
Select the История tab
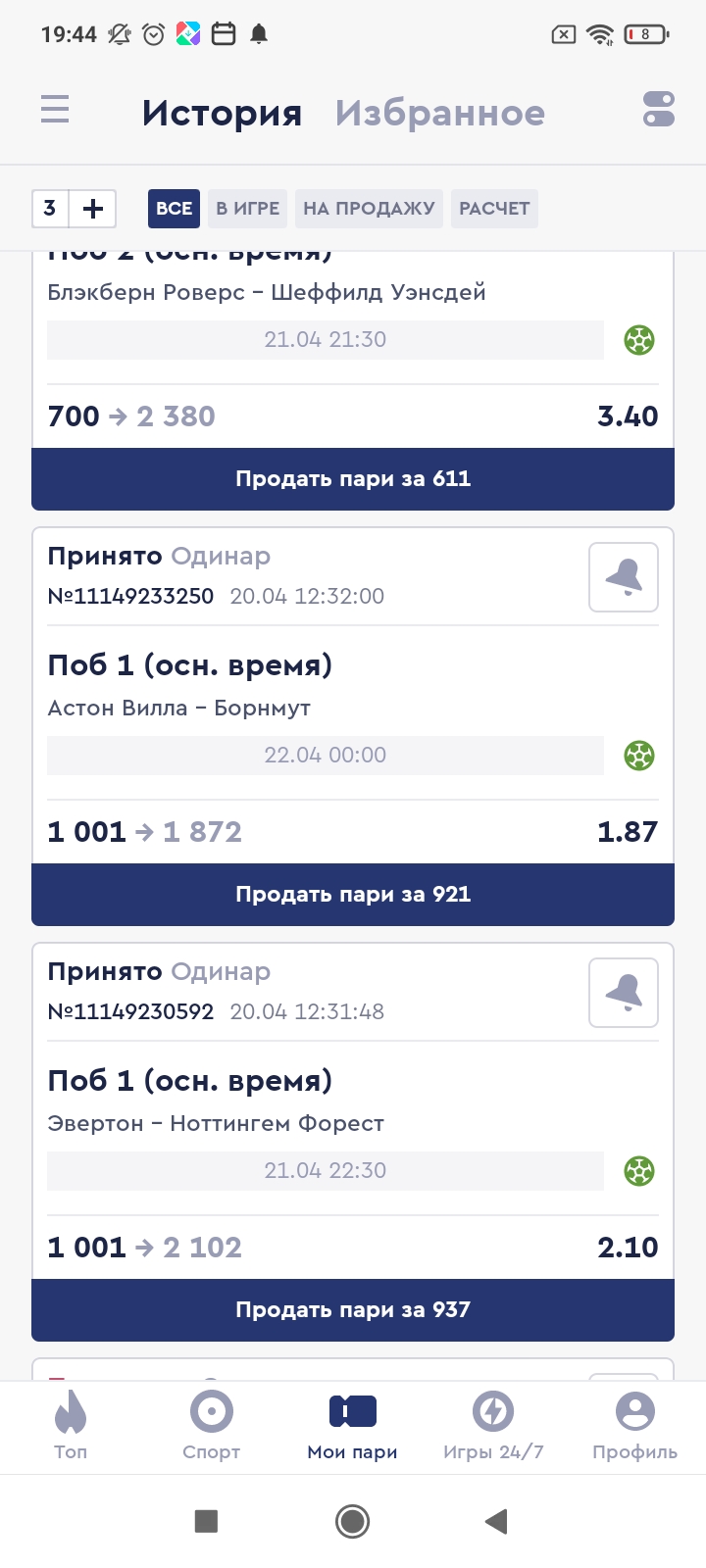click(222, 113)
